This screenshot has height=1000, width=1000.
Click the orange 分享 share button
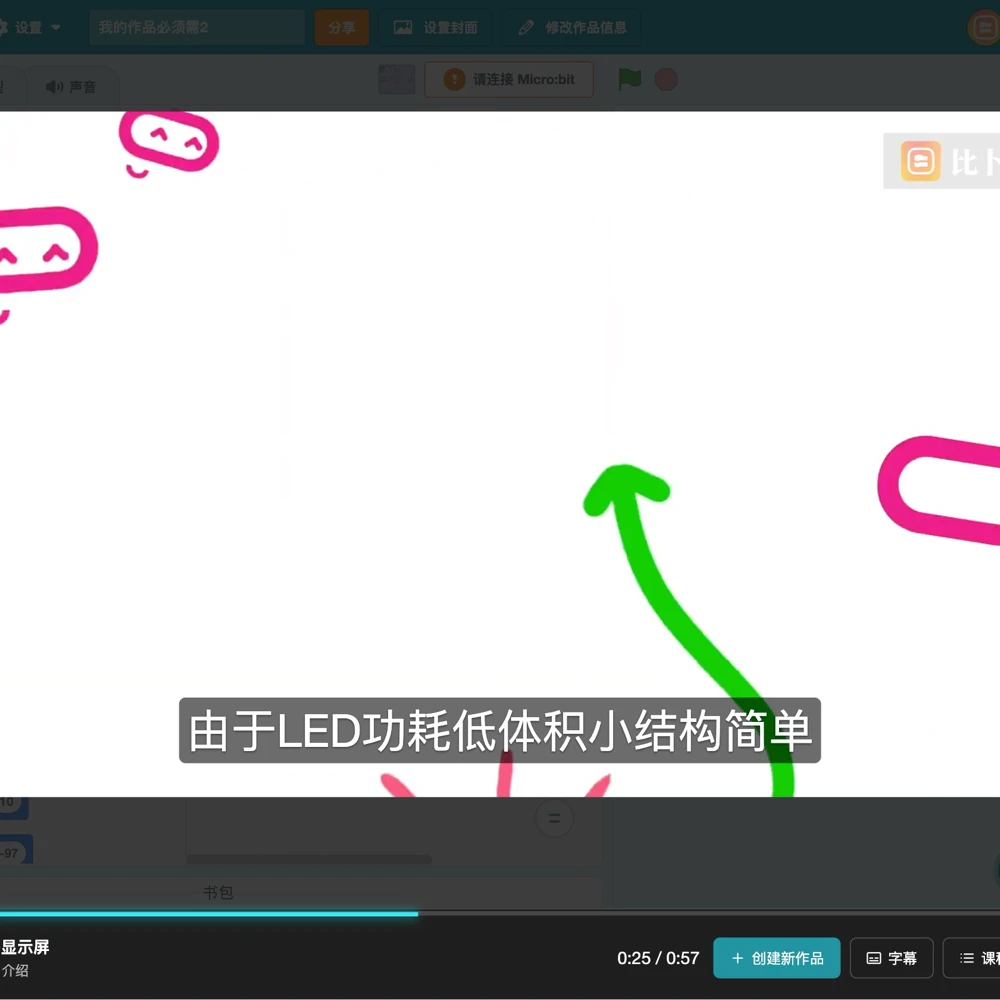pos(341,27)
